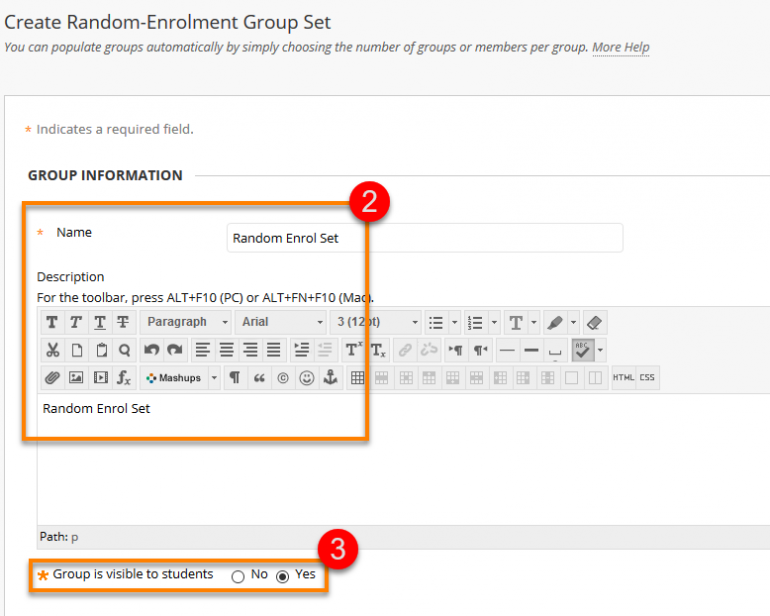Click the insert emoticon smiley icon
The height and width of the screenshot is (616, 770).
coord(307,378)
